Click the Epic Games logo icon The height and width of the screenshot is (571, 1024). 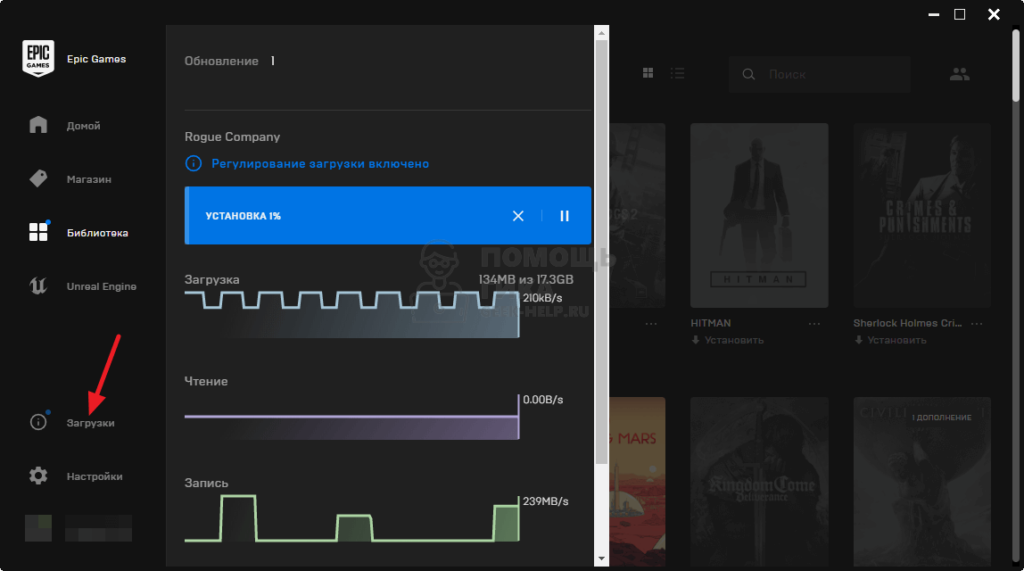(x=38, y=59)
